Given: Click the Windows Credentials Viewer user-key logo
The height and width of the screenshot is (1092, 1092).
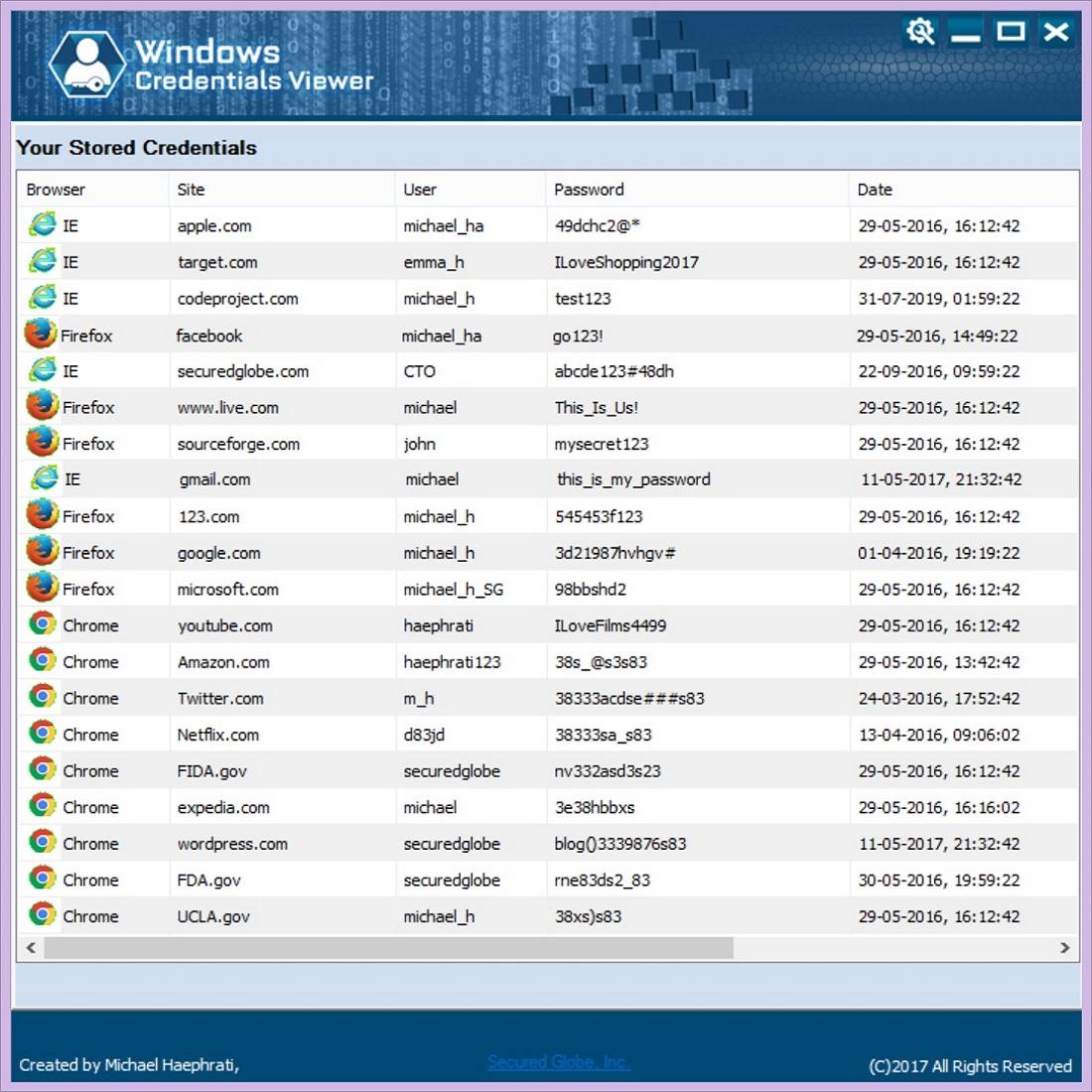Looking at the screenshot, I should 87,65.
